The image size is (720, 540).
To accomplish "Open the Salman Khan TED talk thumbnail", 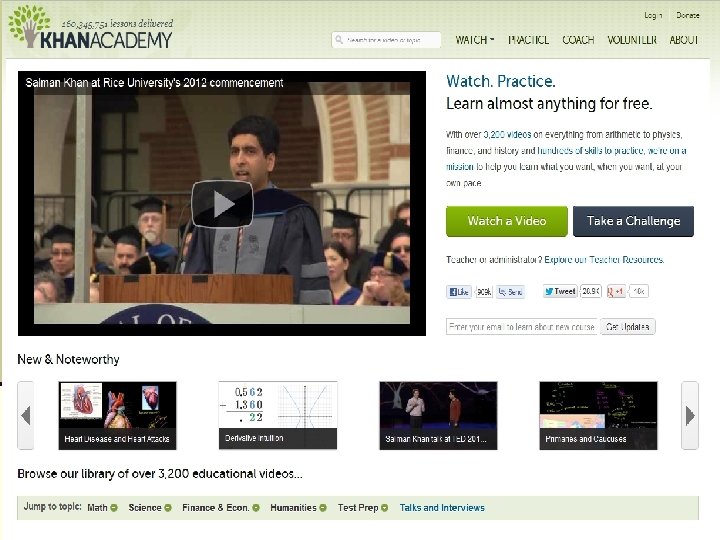I will click(x=438, y=416).
